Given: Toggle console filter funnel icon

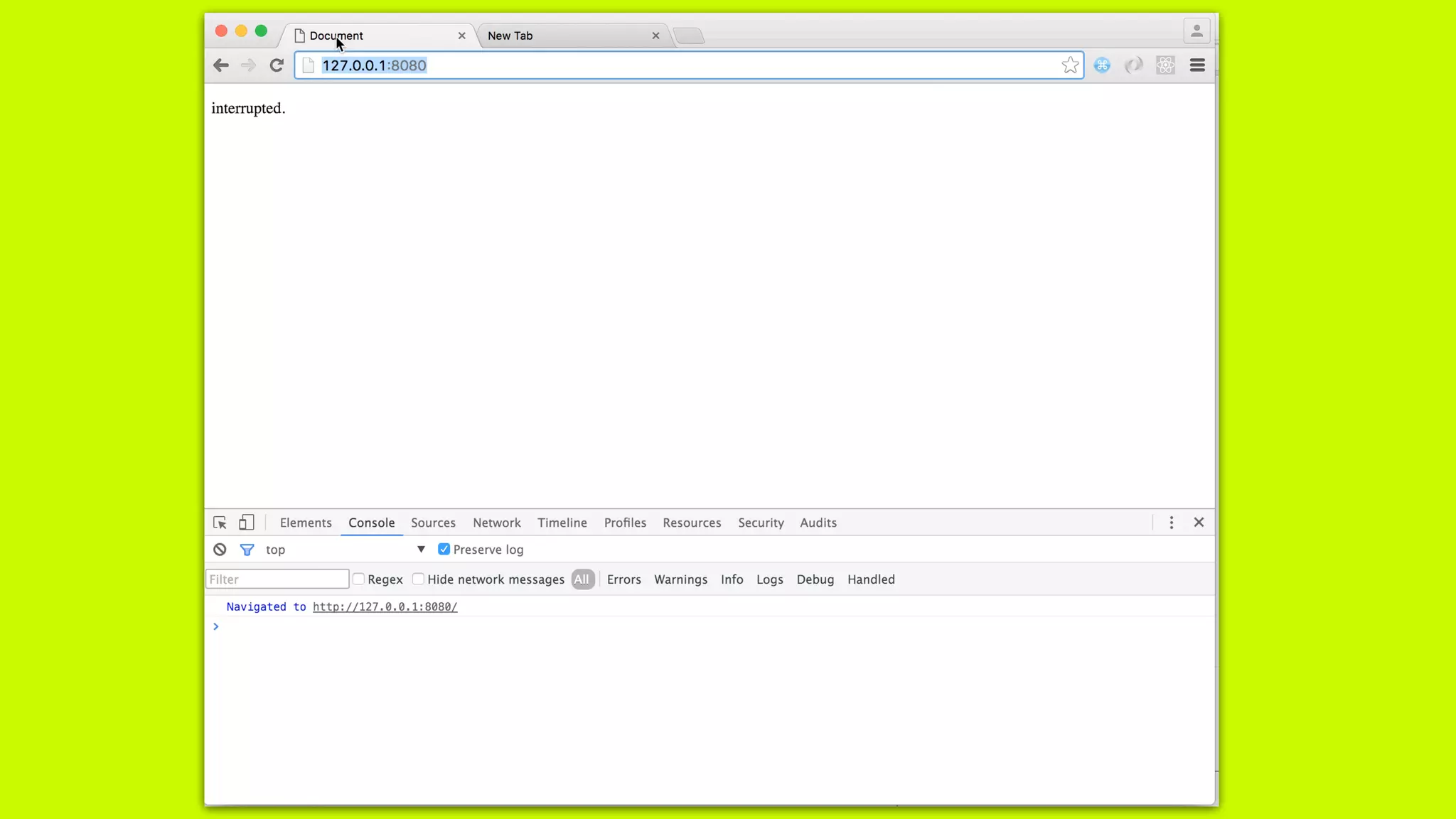Looking at the screenshot, I should pyautogui.click(x=247, y=550).
